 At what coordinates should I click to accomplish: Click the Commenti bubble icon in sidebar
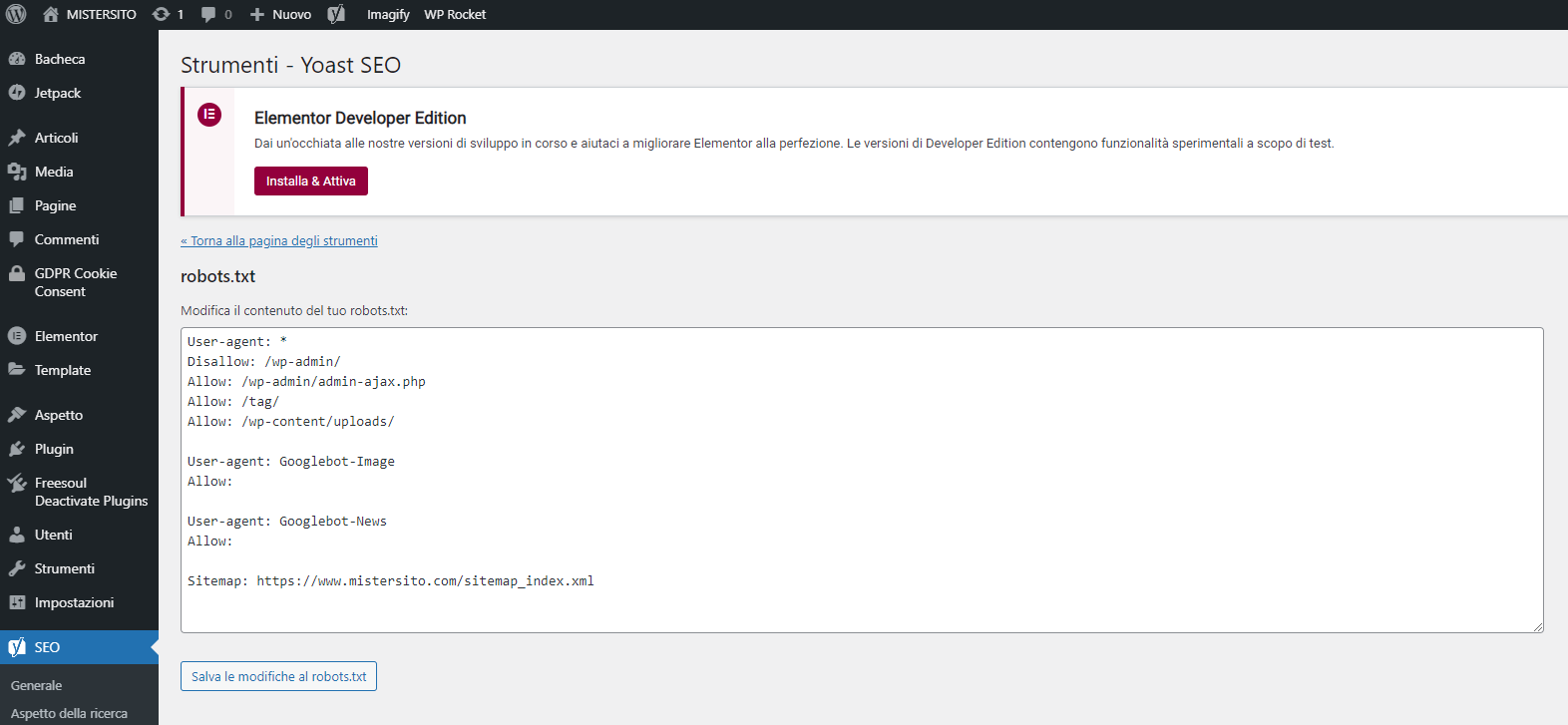[17, 239]
